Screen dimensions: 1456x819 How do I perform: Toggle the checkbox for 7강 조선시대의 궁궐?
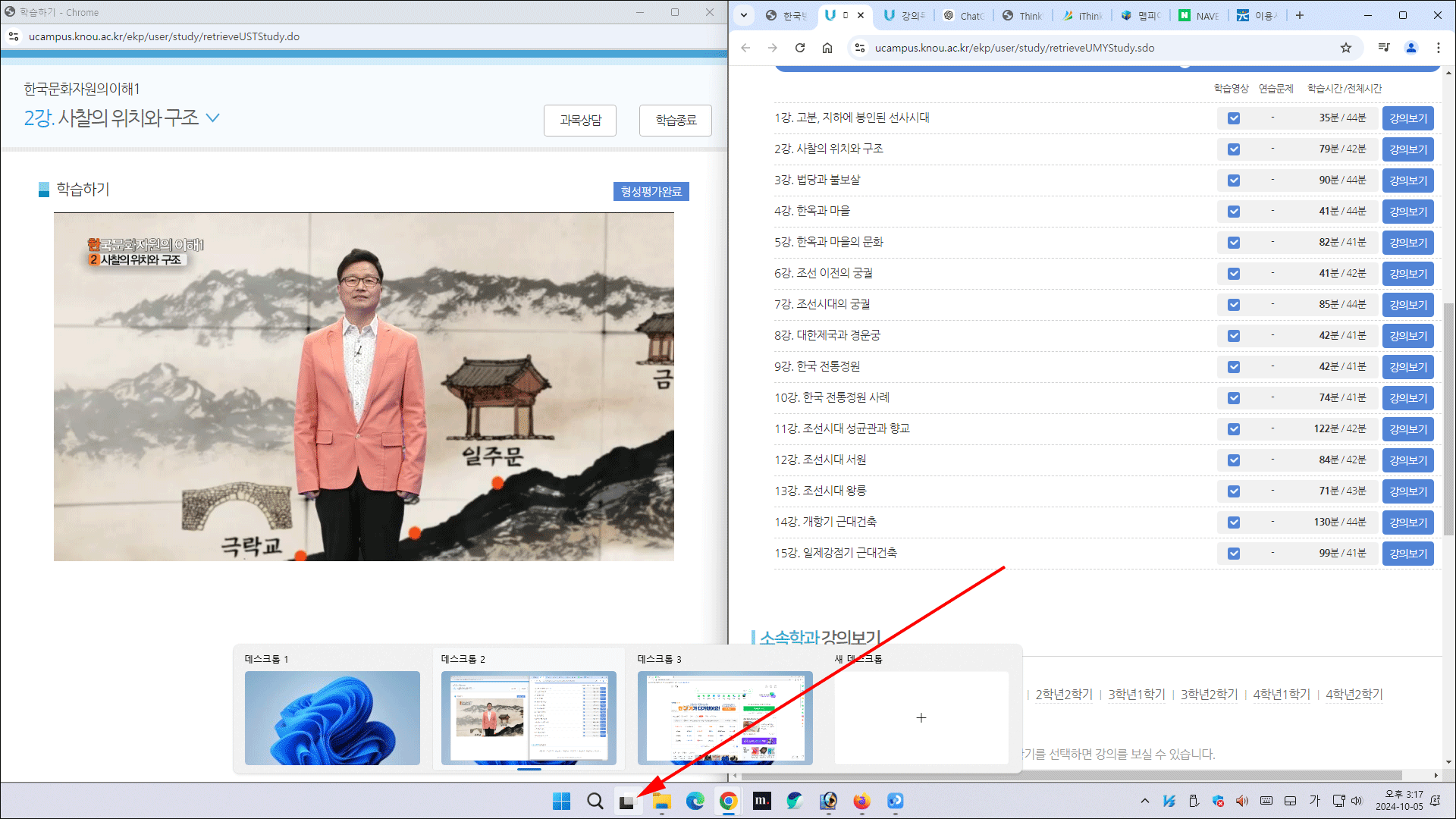point(1234,305)
